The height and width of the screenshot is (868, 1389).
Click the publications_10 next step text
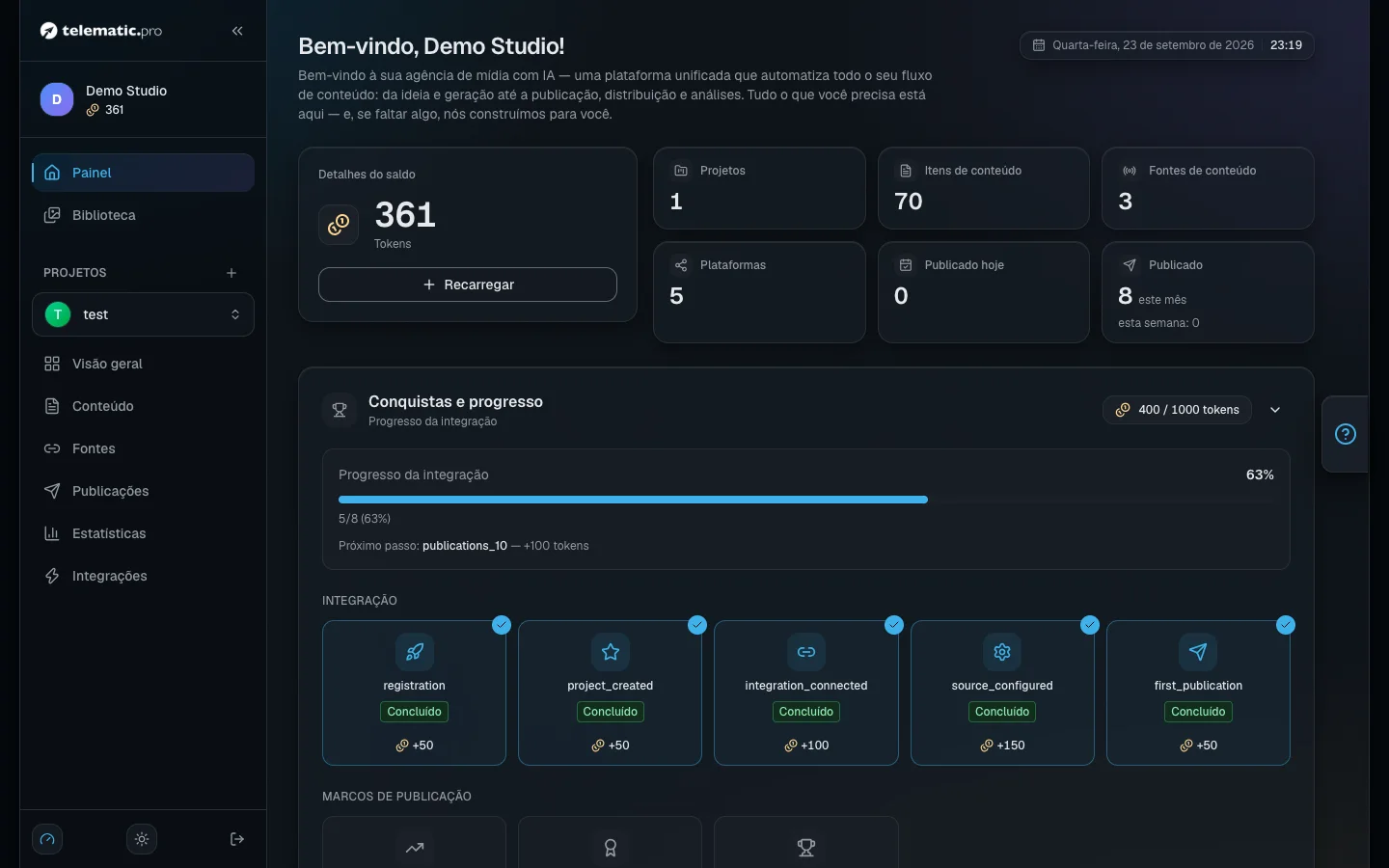(x=465, y=546)
